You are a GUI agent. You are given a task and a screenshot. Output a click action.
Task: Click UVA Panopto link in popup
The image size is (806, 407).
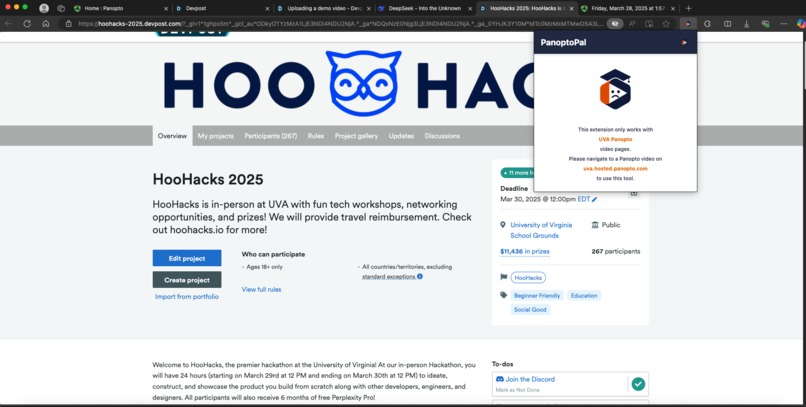point(615,139)
